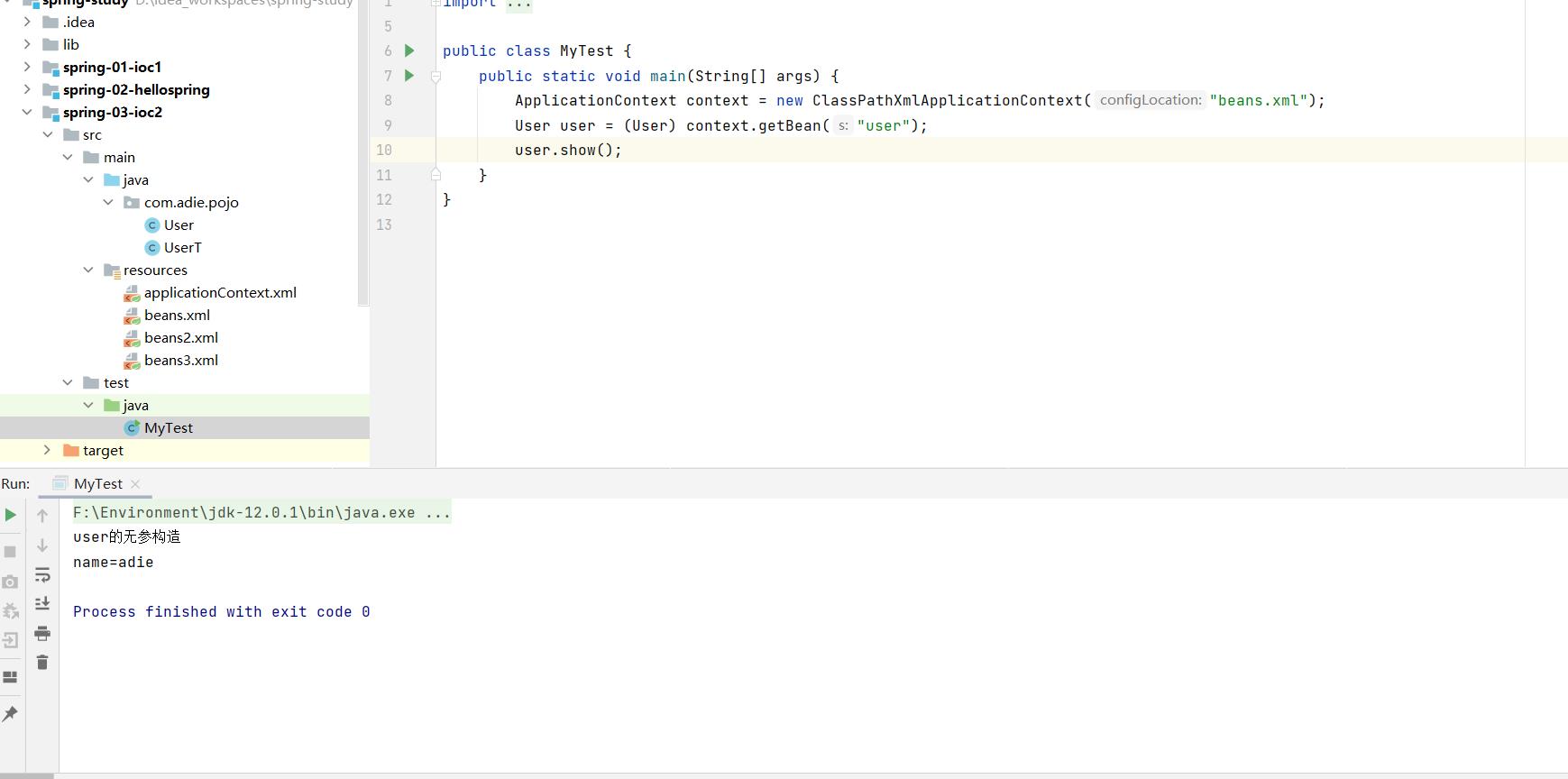Click the java.exe command line link
Viewport: 1568px width, 779px height.
(261, 512)
